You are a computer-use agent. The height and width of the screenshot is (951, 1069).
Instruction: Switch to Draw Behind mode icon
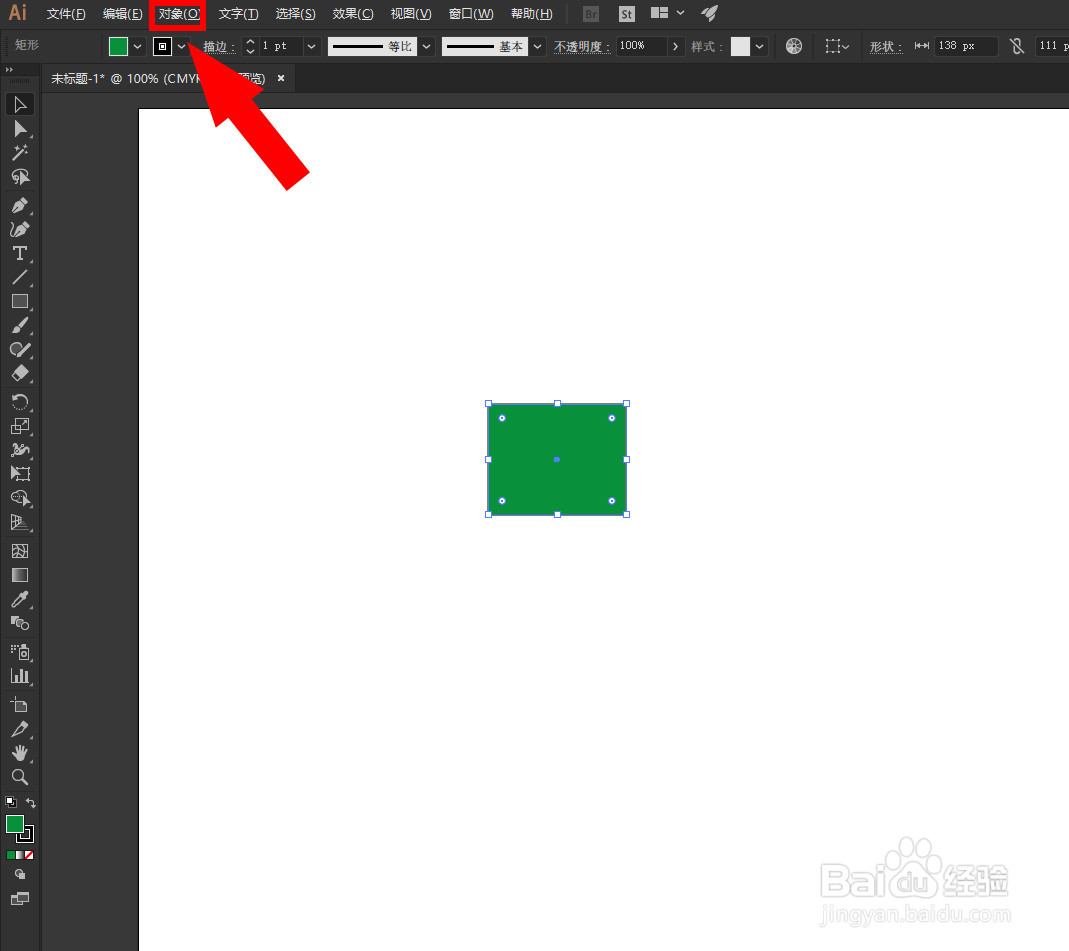[20, 874]
